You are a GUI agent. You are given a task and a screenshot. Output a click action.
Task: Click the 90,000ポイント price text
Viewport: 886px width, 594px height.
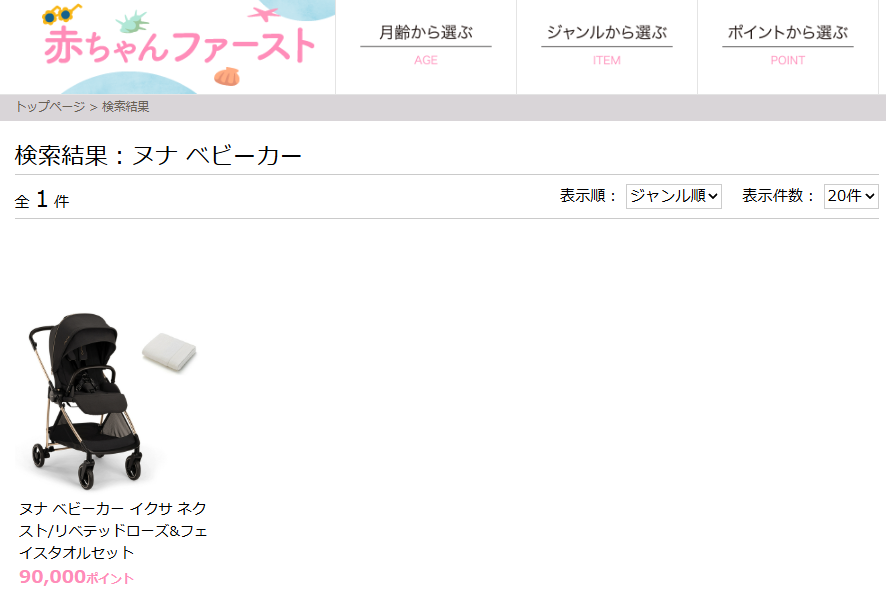click(76, 577)
